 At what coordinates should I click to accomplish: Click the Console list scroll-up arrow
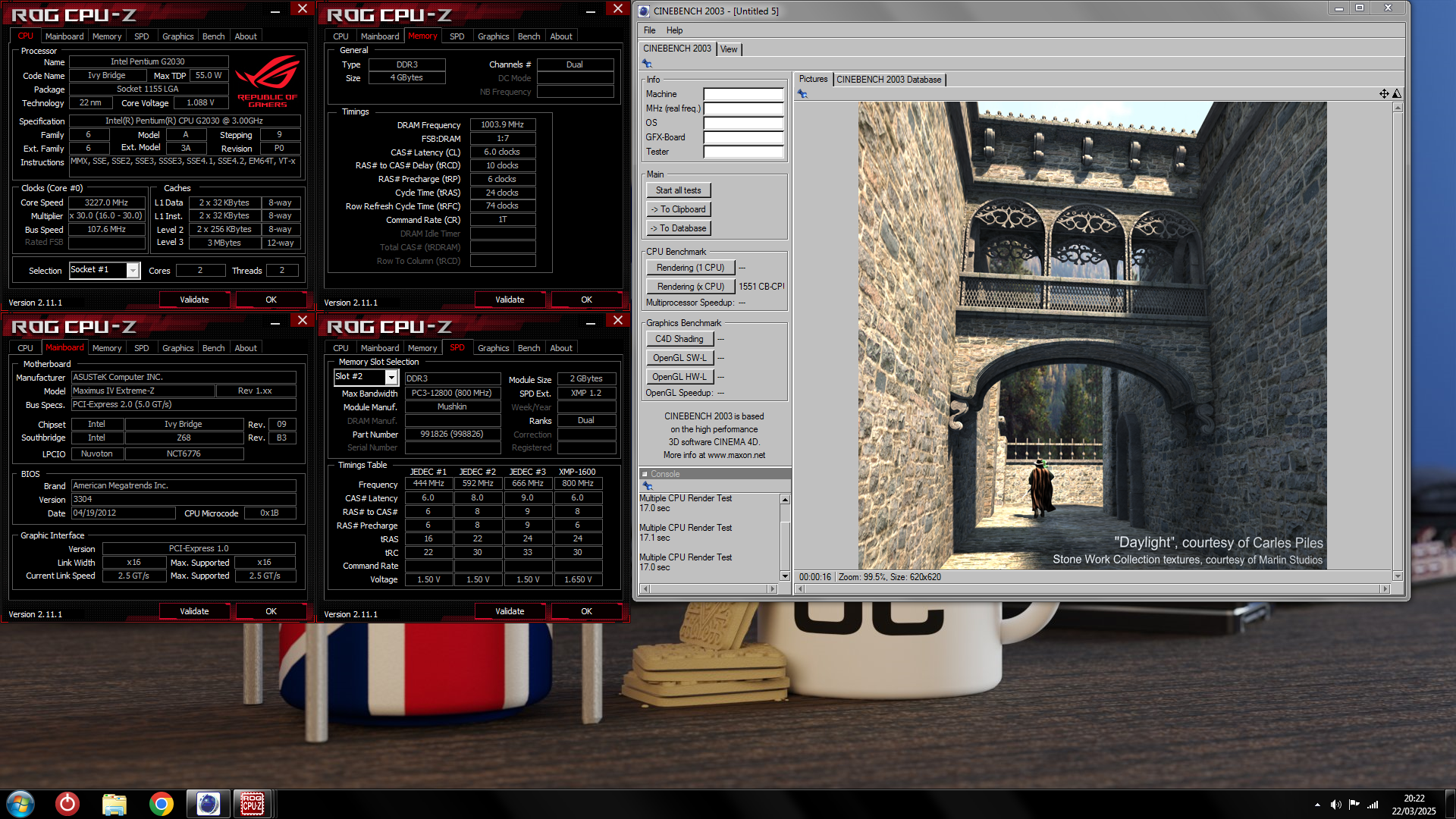click(x=785, y=499)
